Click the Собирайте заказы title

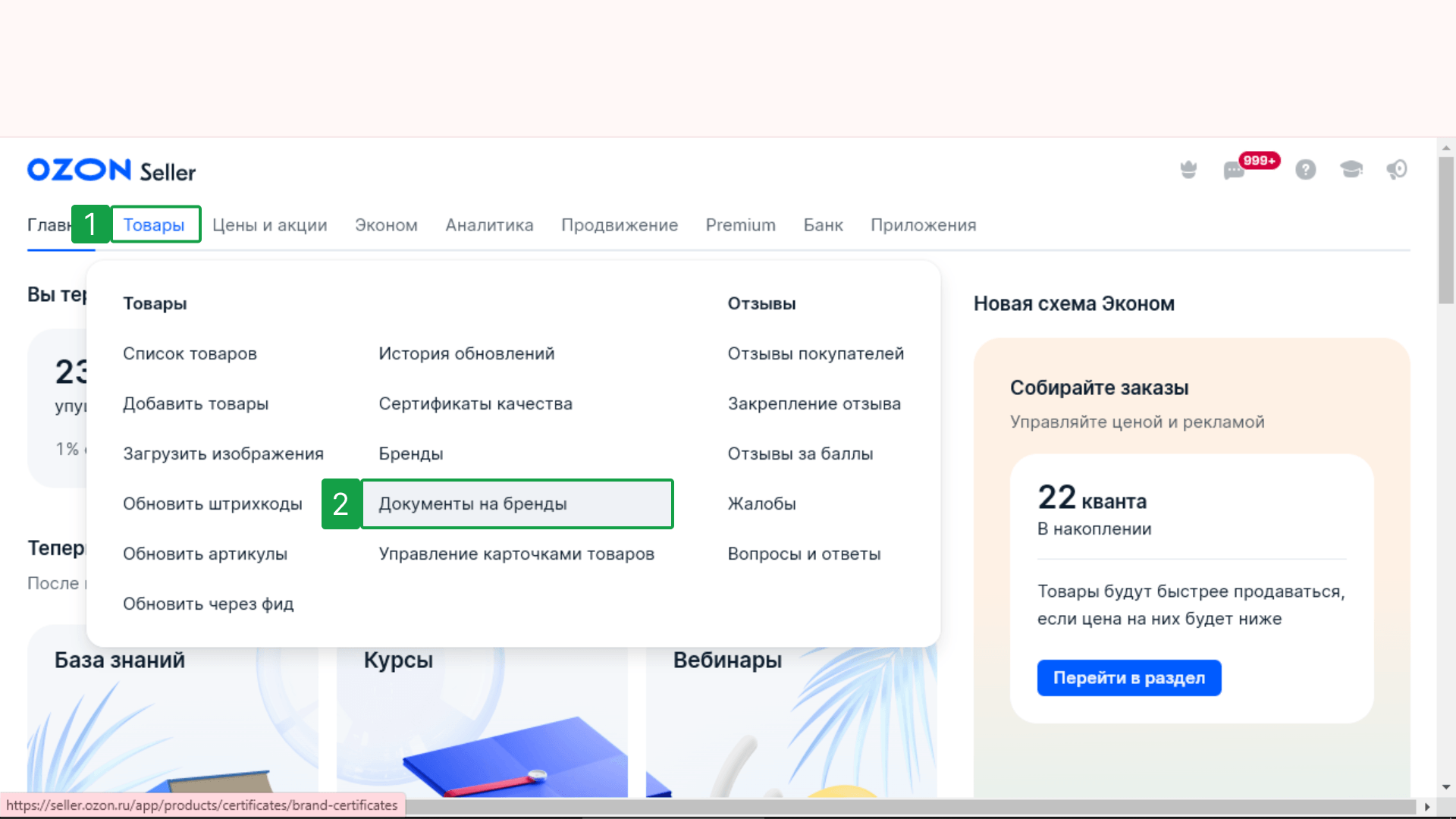pyautogui.click(x=1099, y=388)
